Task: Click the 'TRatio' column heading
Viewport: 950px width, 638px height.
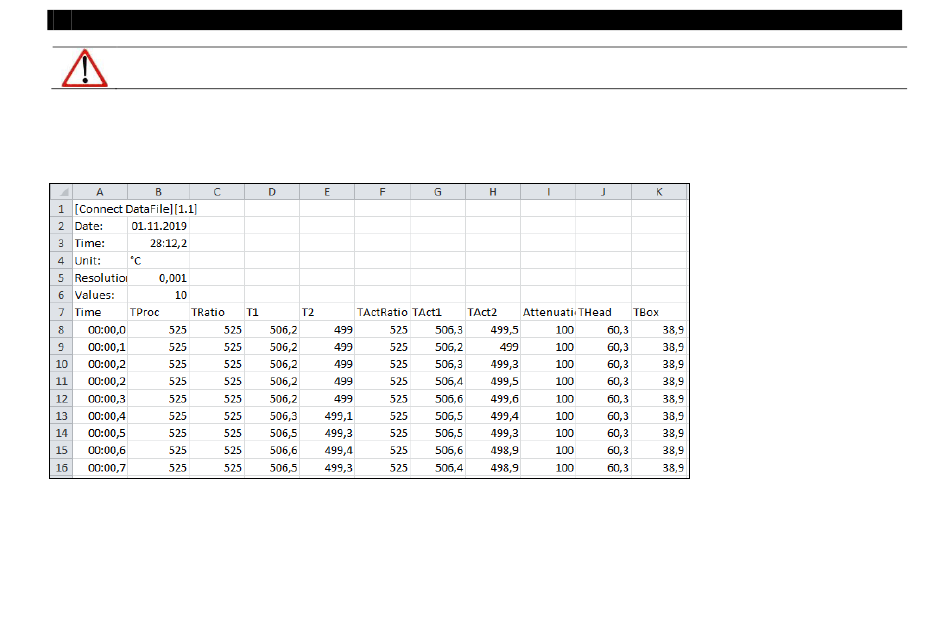Action: [x=217, y=313]
